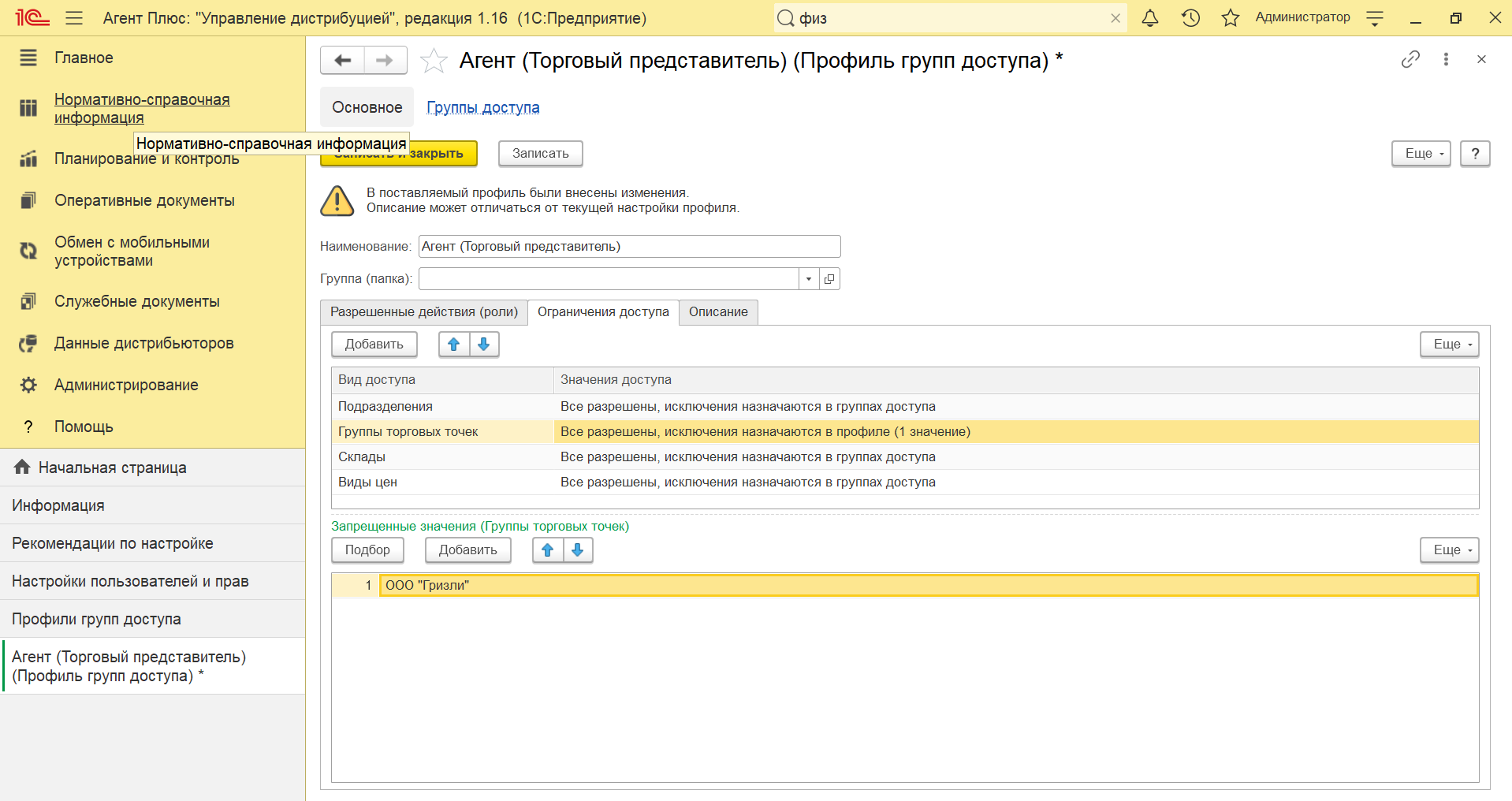The height and width of the screenshot is (801, 1512).
Task: Select Основное navigation tab
Action: [x=367, y=107]
